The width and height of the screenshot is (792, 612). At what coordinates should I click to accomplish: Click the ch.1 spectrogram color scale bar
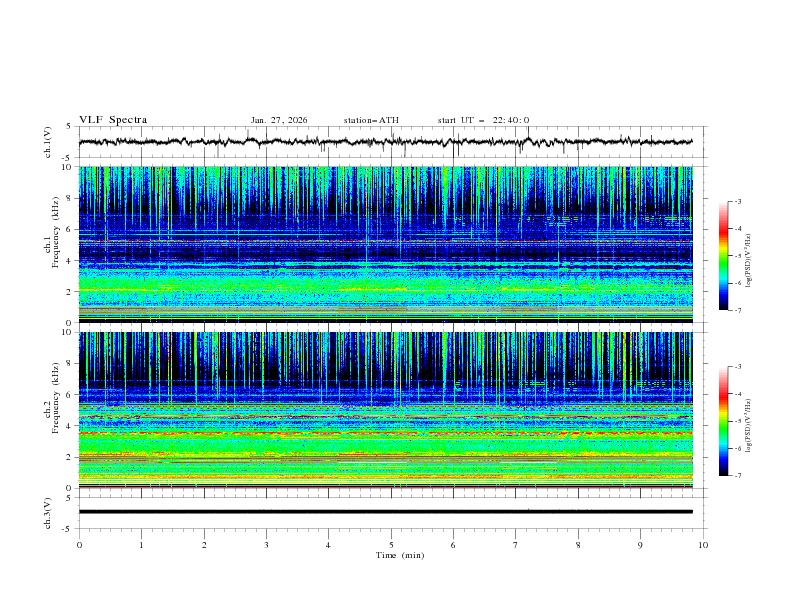click(723, 256)
